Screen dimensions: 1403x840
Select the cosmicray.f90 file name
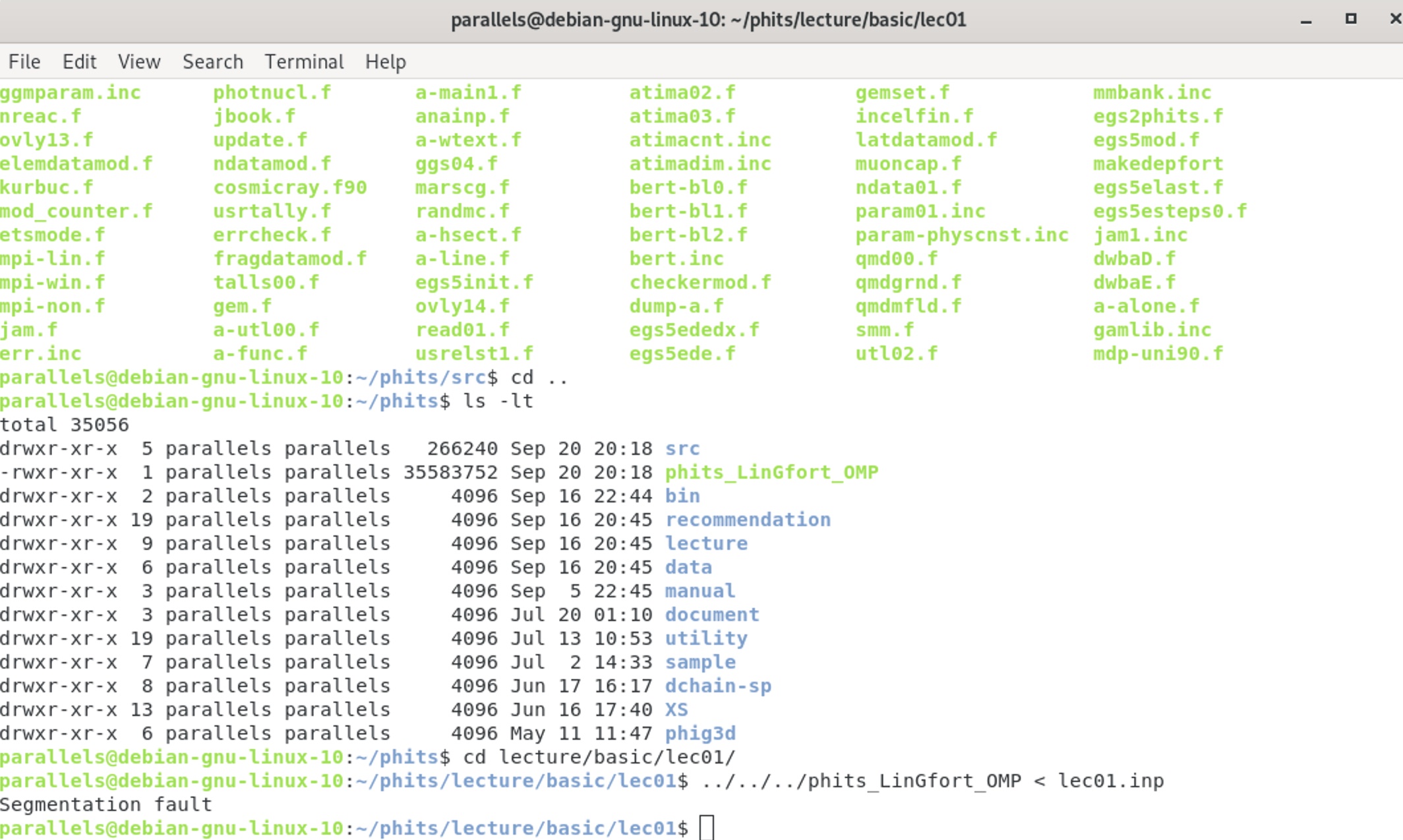[x=291, y=187]
